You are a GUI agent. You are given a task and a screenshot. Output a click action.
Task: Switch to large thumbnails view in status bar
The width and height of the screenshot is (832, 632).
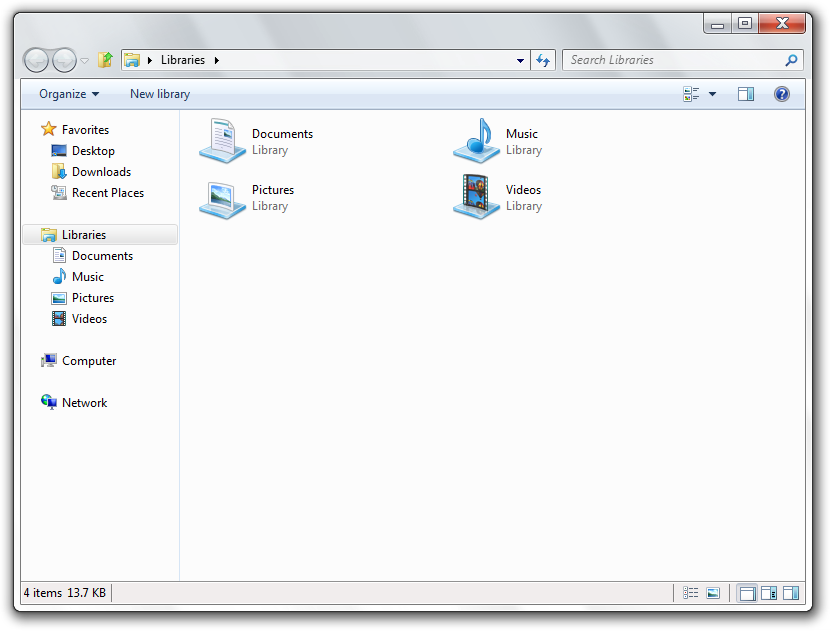[x=713, y=593]
